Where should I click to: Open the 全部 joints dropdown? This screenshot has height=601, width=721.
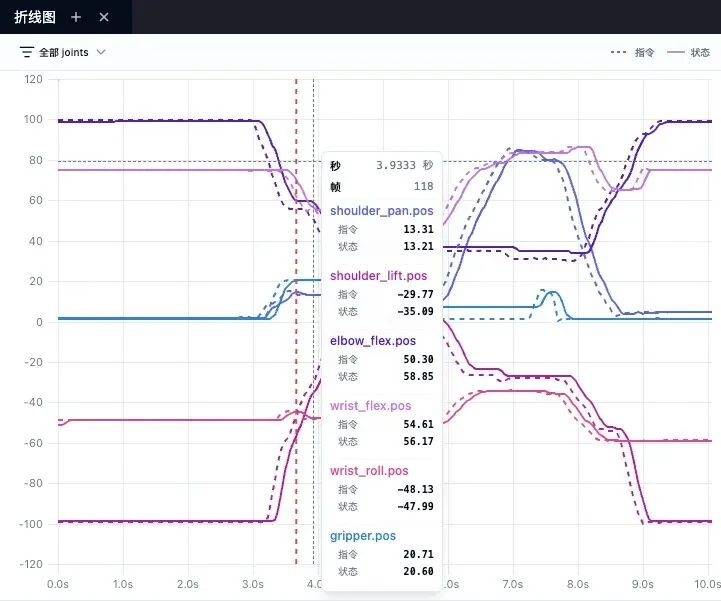[x=70, y=51]
